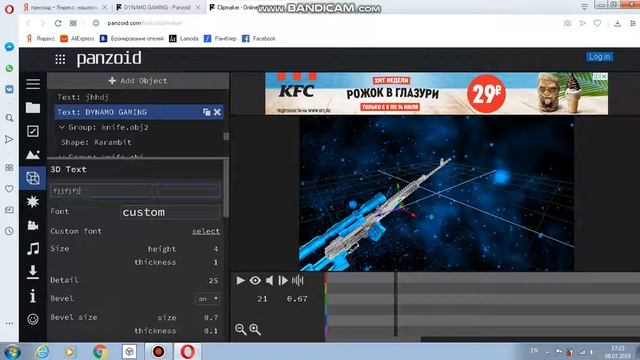
Task: Open the Opera menu logo
Action: 9,9
